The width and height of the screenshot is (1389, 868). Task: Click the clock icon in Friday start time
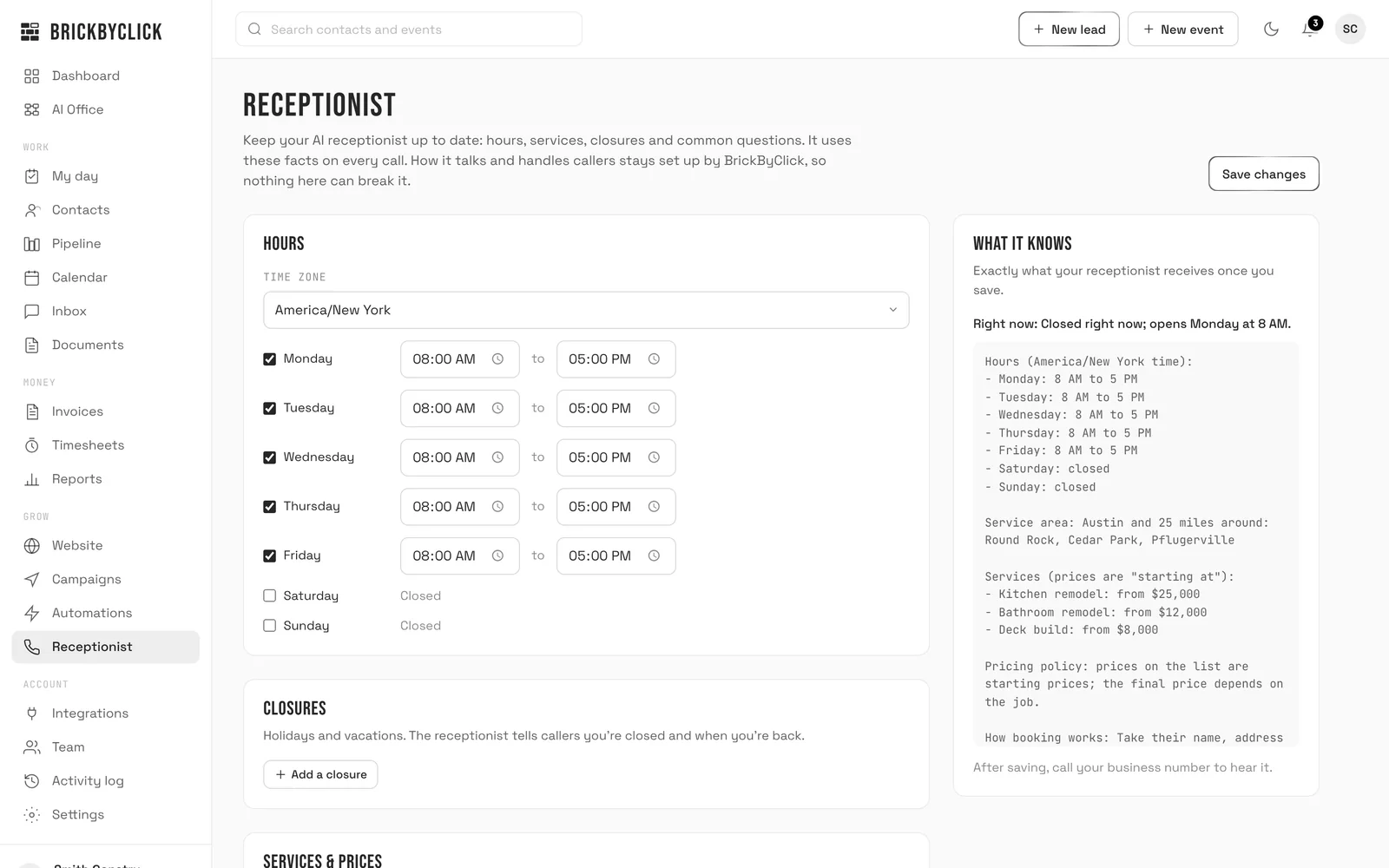pos(497,556)
